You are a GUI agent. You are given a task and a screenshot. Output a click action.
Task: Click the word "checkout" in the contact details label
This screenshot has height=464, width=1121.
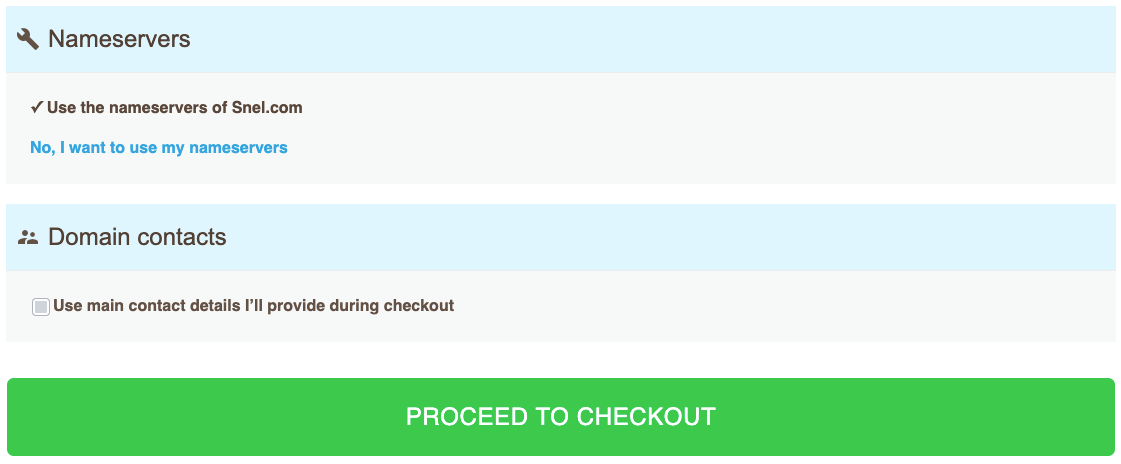click(x=420, y=306)
